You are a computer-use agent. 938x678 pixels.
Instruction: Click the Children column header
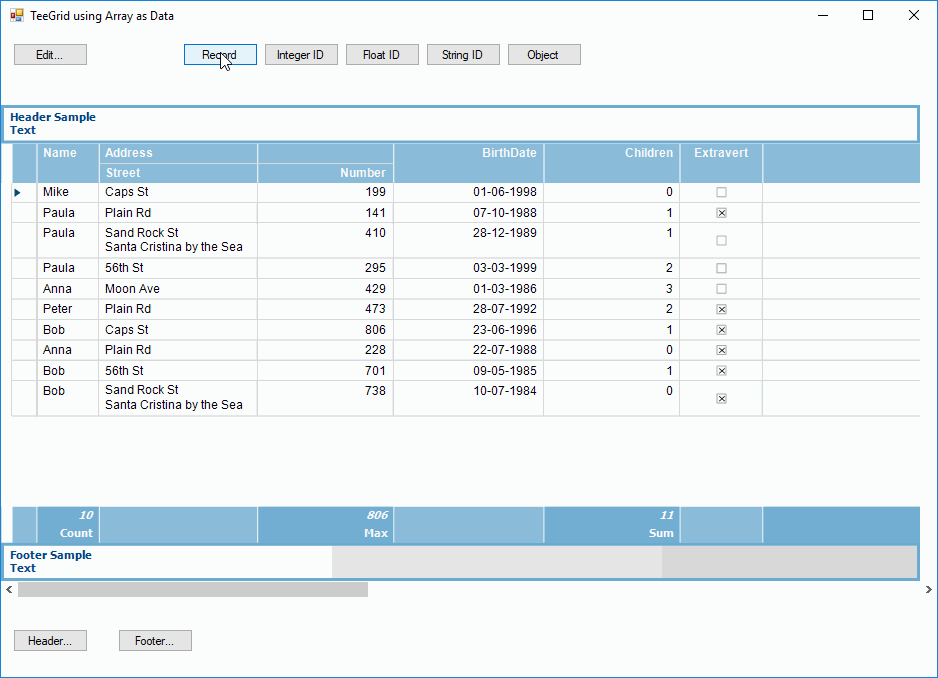point(611,154)
